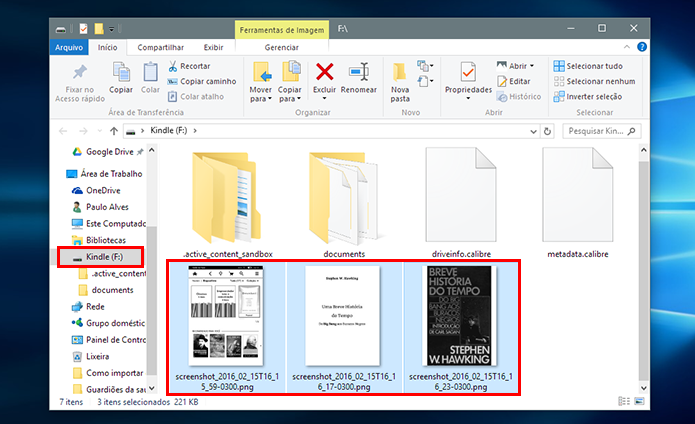This screenshot has height=424, width=695.
Task: Select Recortar scissors command
Action: point(189,66)
